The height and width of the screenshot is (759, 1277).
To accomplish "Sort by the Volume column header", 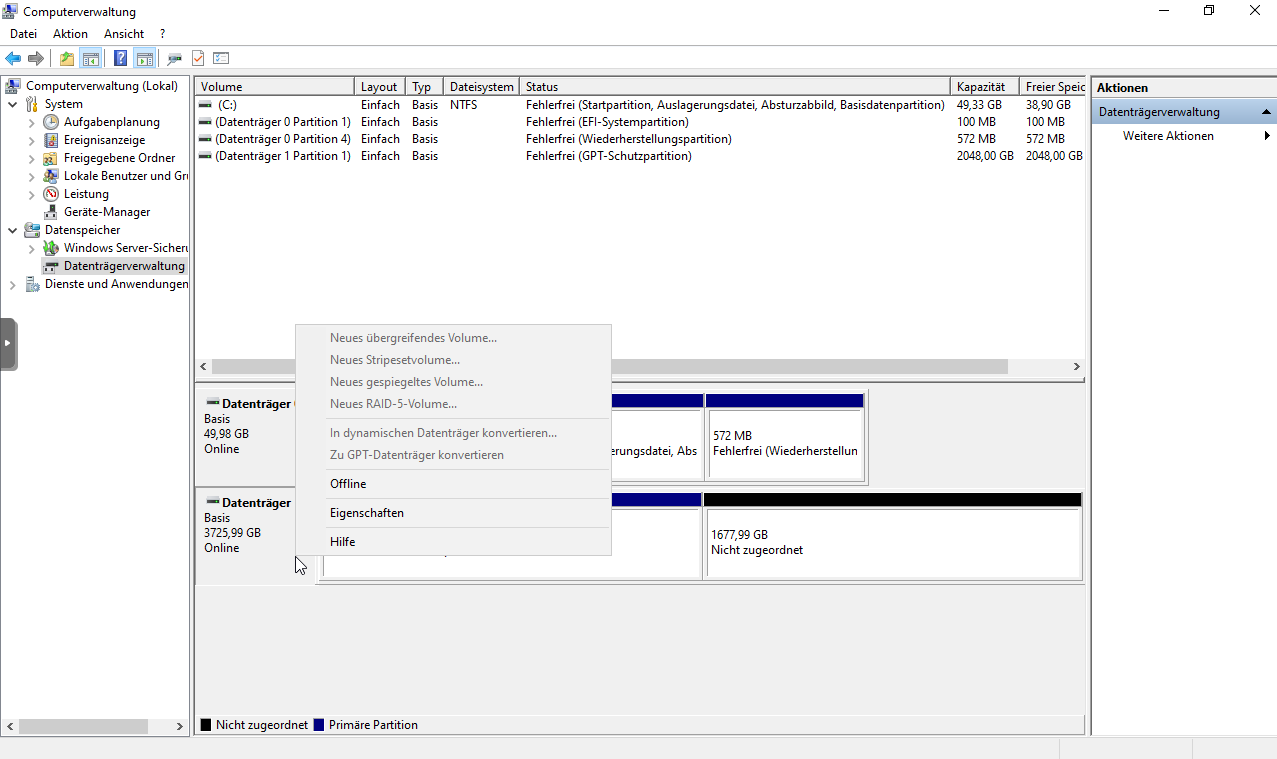I will pyautogui.click(x=275, y=87).
